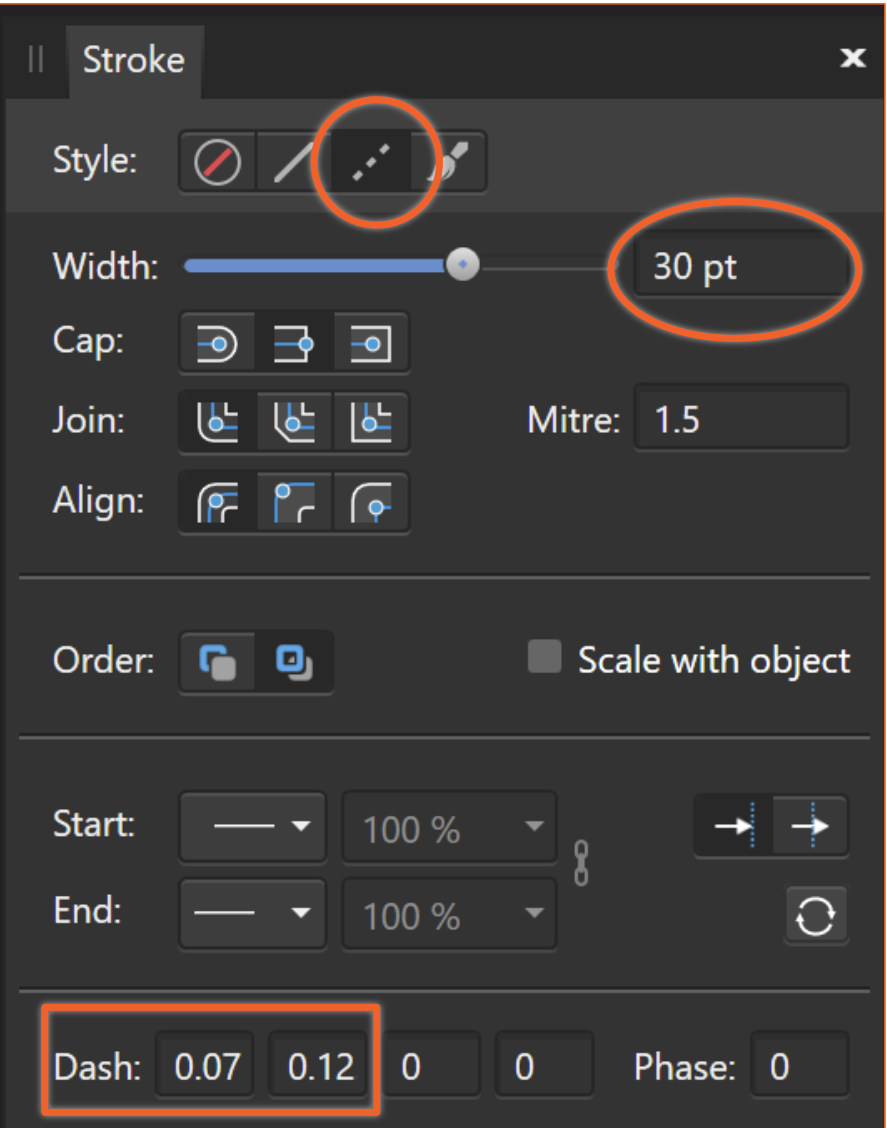Image resolution: width=887 pixels, height=1128 pixels.
Task: Select the Dashed Line style icon
Action: [371, 162]
